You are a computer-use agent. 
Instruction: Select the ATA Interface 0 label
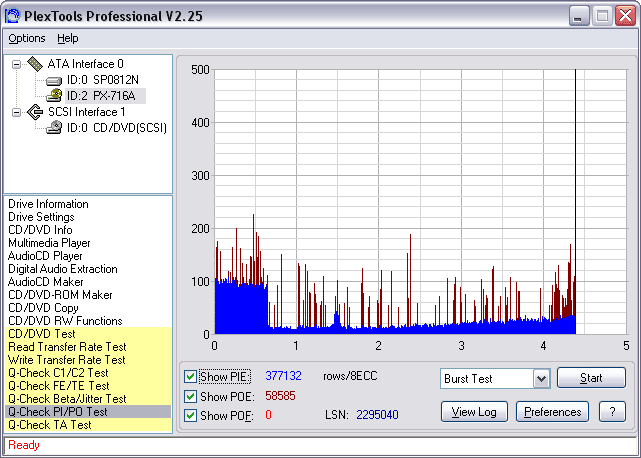coord(85,64)
